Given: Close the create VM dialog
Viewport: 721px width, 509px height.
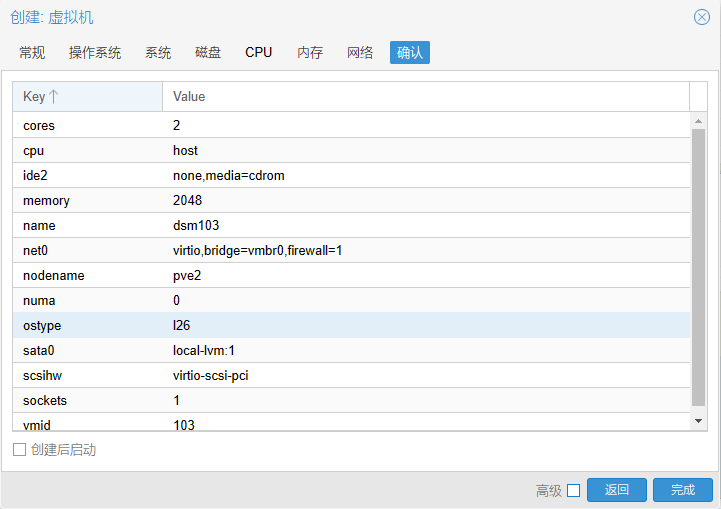Looking at the screenshot, I should point(702,17).
